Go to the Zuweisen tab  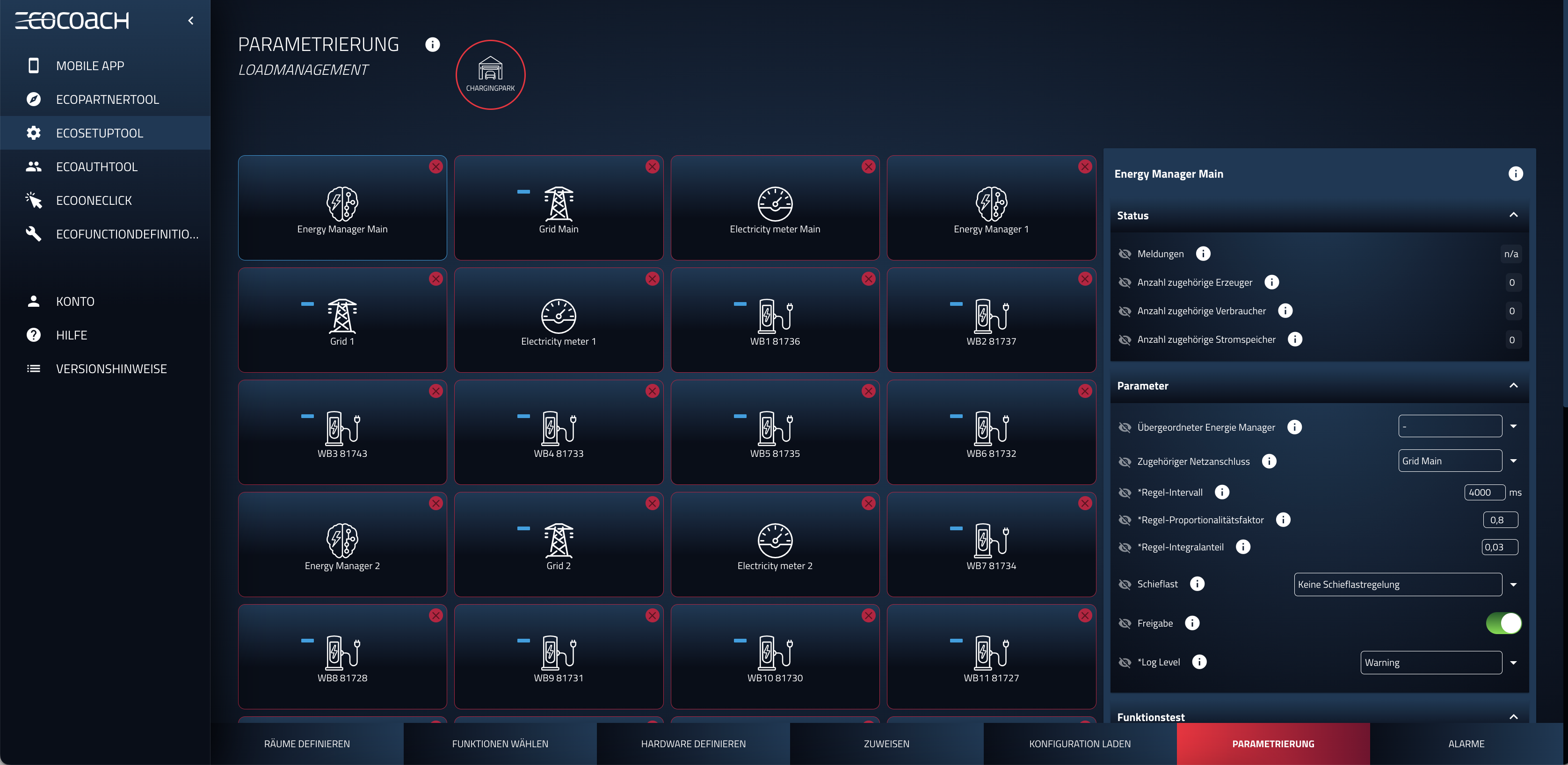point(886,743)
